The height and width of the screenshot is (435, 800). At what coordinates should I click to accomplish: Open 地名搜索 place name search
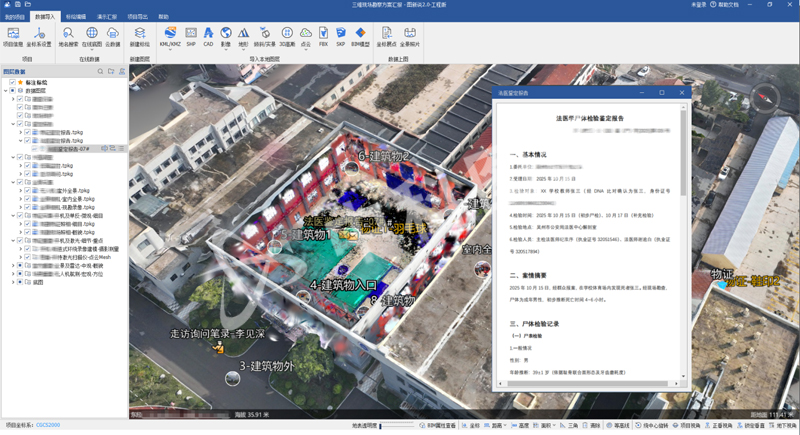pos(68,37)
